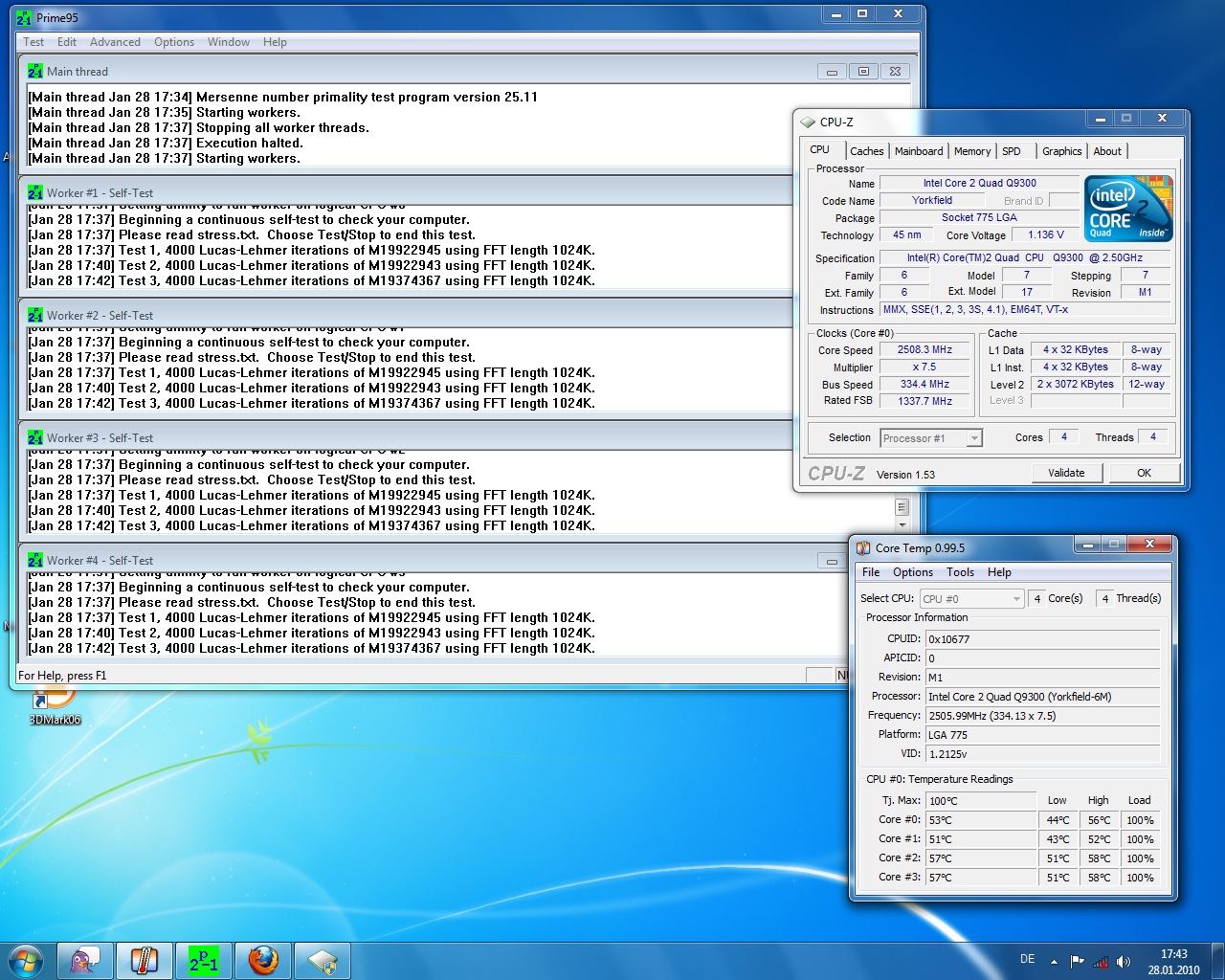
Task: Click the Frequency field 2505.99MHz
Action: pos(1042,716)
